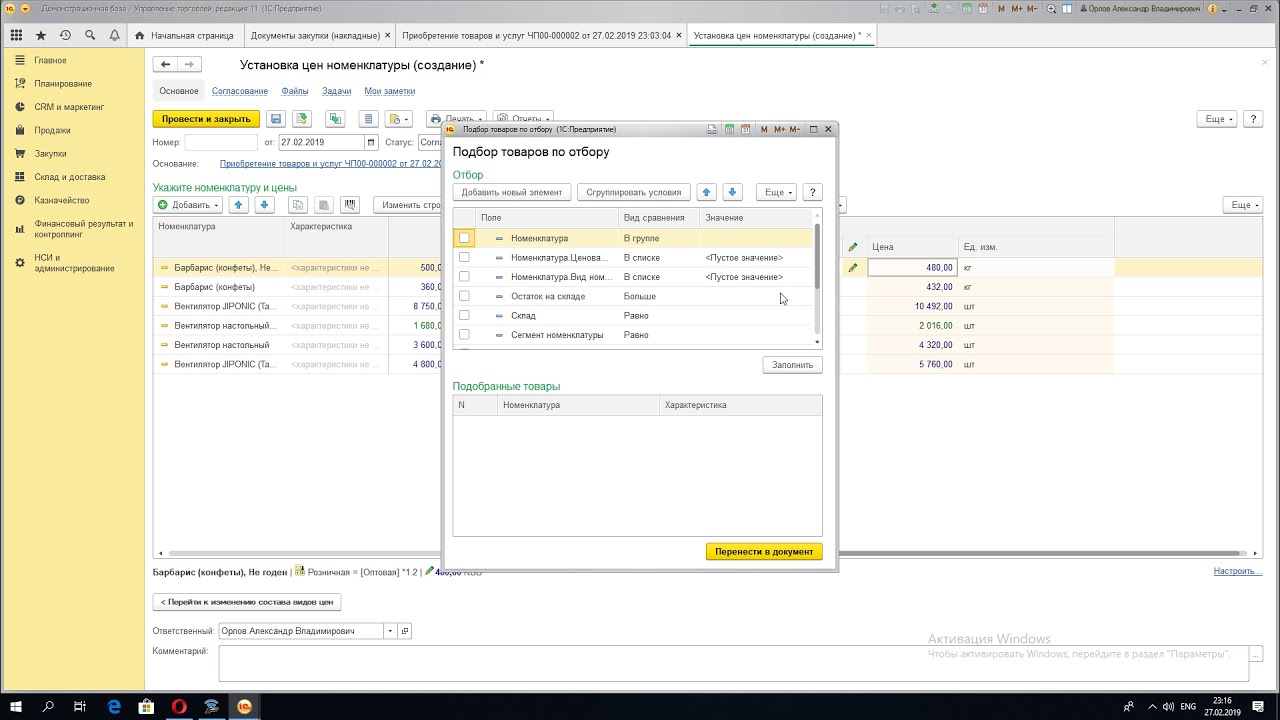This screenshot has width=1280, height=720.
Task: Open the Мои заметки form section
Action: (x=389, y=91)
